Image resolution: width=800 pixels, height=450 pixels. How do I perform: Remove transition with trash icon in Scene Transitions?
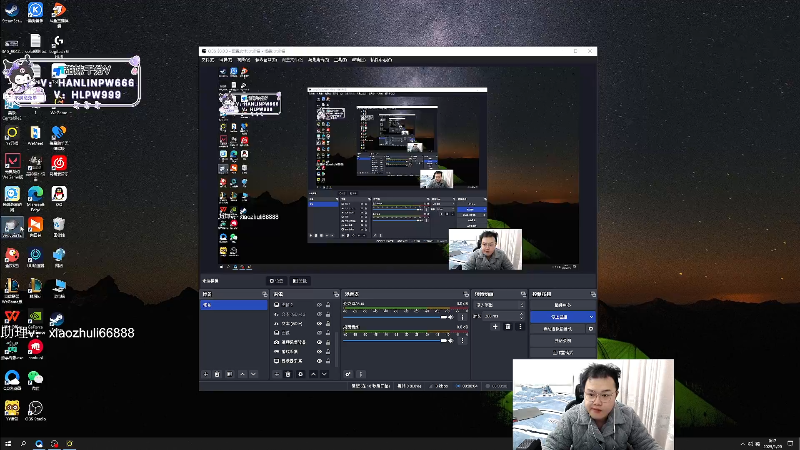[x=508, y=327]
